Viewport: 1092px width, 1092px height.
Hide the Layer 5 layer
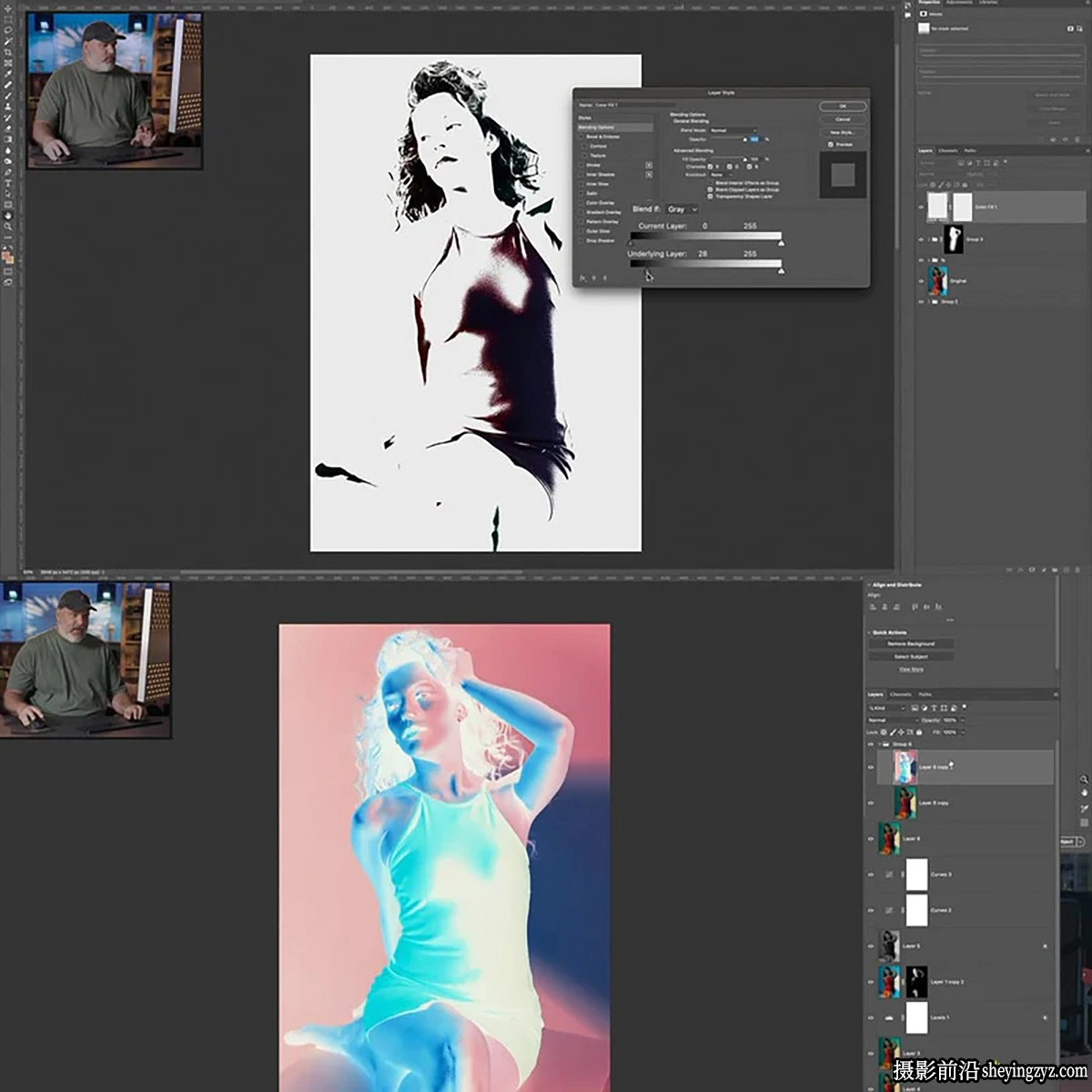pyautogui.click(x=871, y=946)
